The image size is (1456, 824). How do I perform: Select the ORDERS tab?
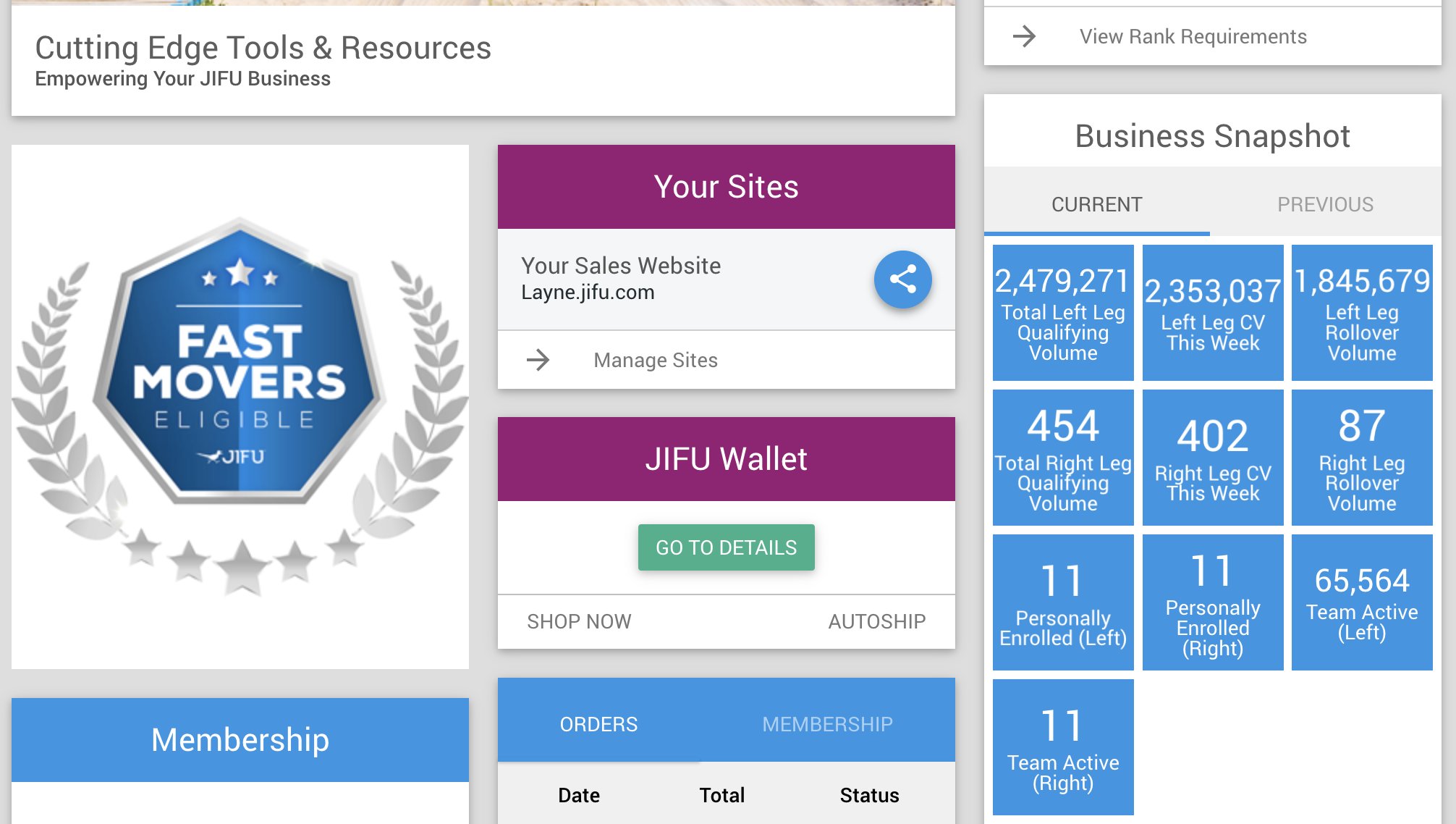click(598, 724)
